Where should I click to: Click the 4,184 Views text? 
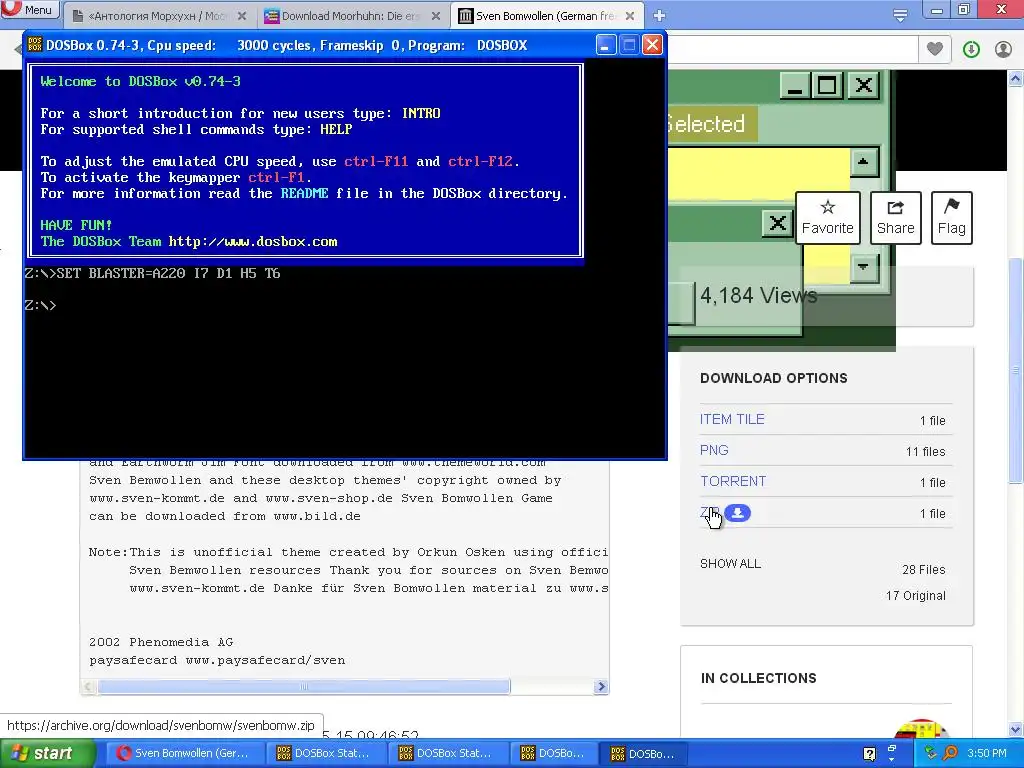[758, 295]
